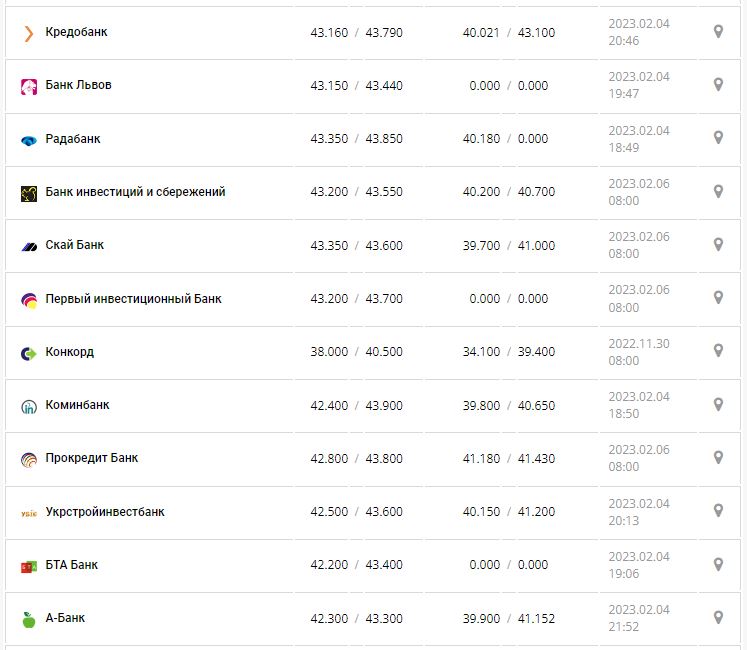Click the Банк Львов pink logo icon
The width and height of the screenshot is (747, 650).
pyautogui.click(x=28, y=87)
